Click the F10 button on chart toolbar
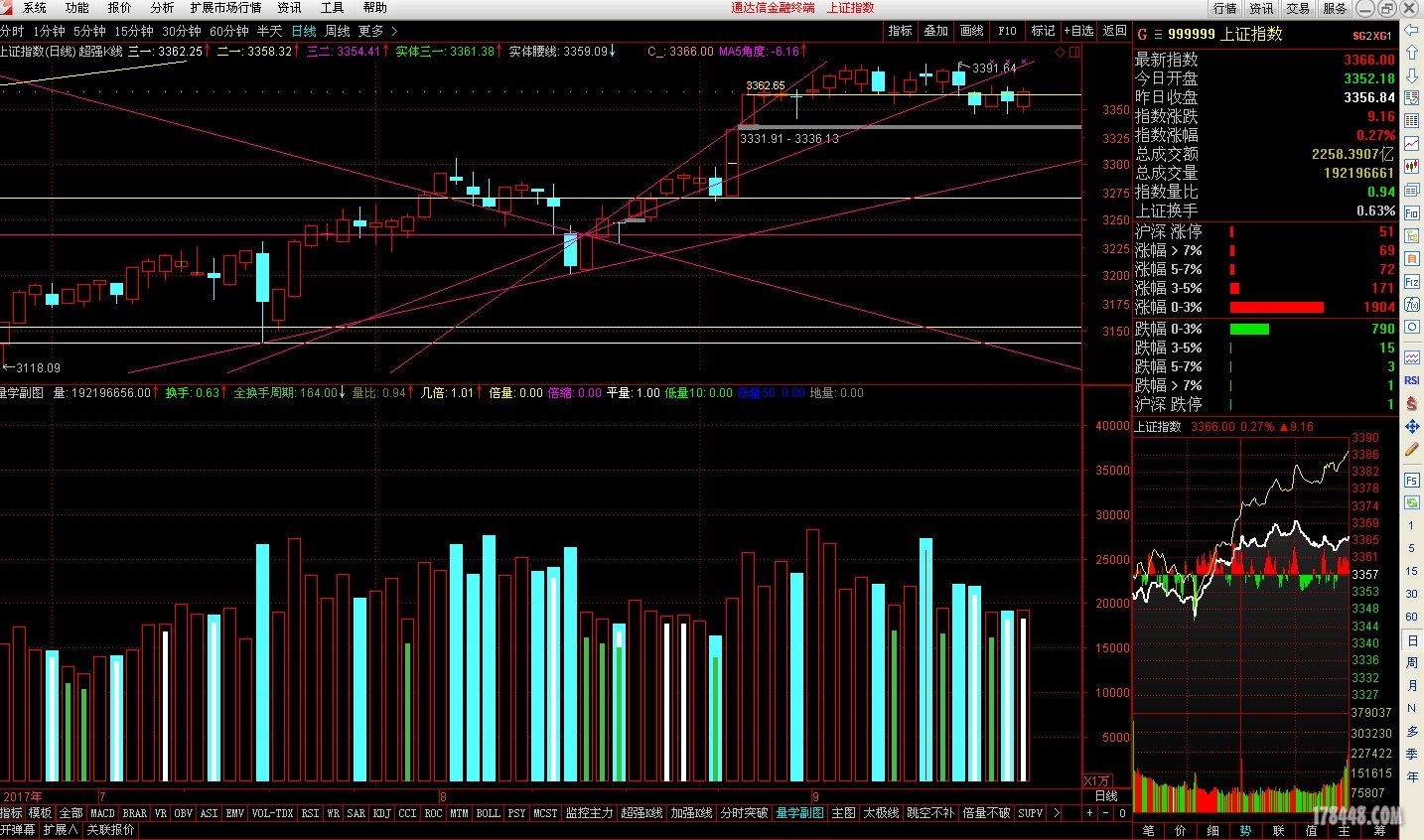The height and width of the screenshot is (840, 1424). pos(1007,31)
